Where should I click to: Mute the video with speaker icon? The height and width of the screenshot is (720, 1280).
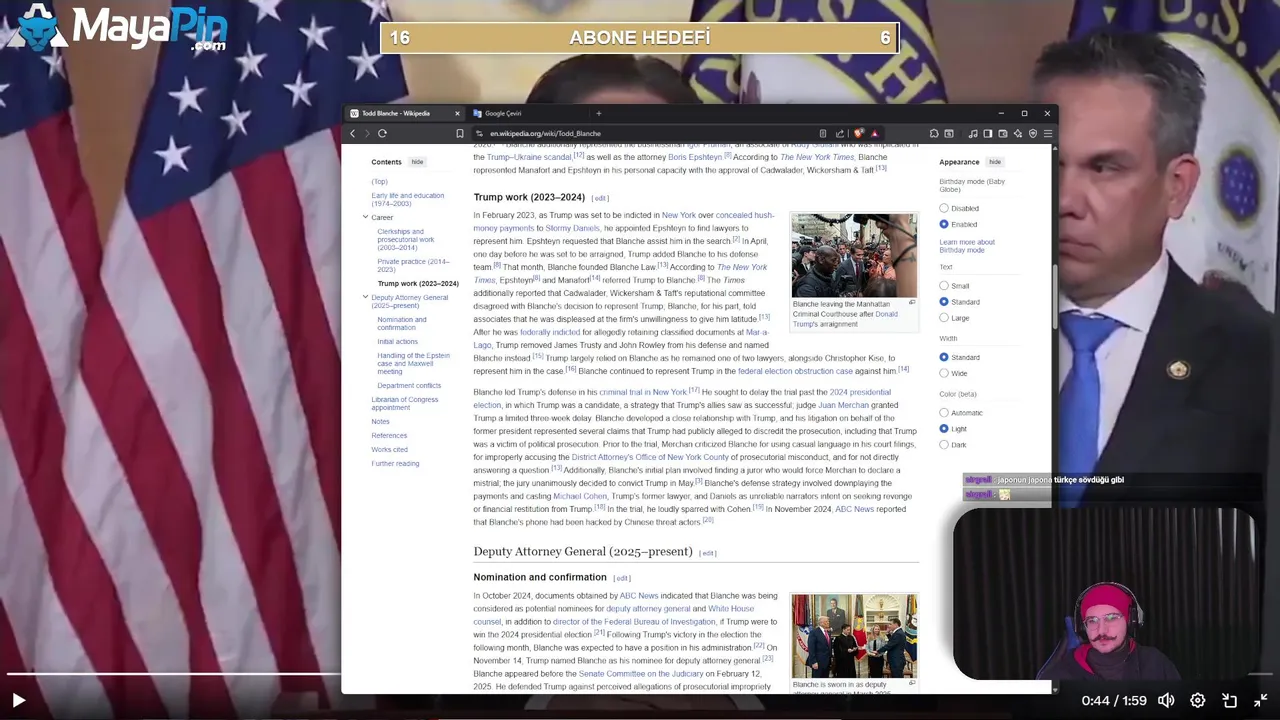pos(1166,701)
